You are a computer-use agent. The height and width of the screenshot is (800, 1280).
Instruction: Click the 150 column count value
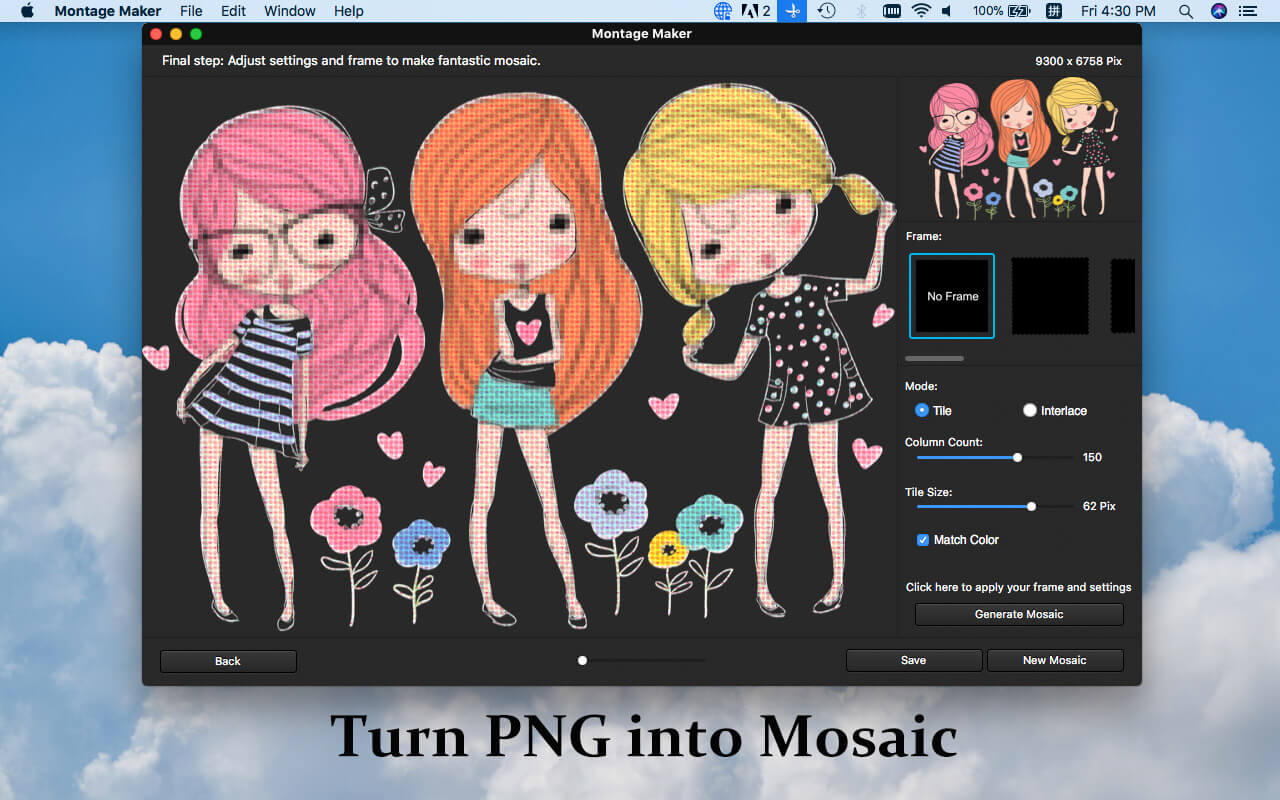pyautogui.click(x=1092, y=457)
